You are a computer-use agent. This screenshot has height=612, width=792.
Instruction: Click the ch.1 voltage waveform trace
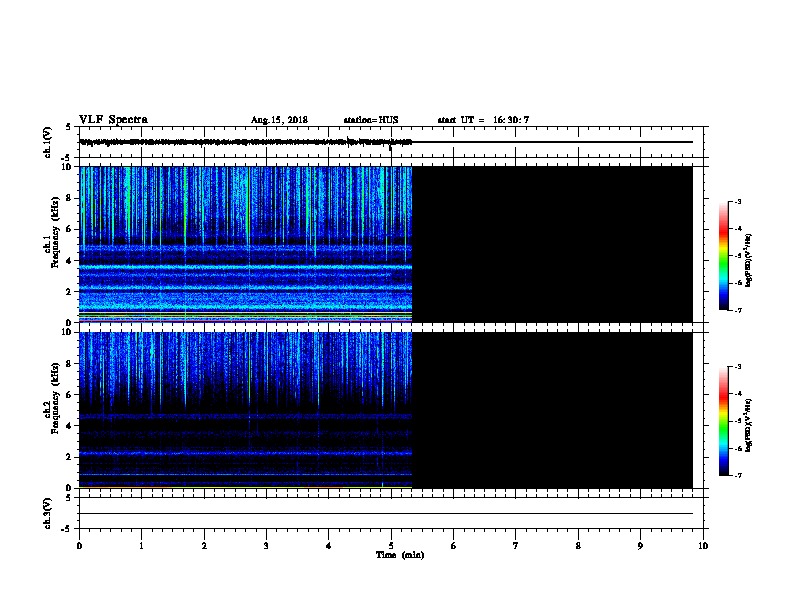[x=245, y=142]
